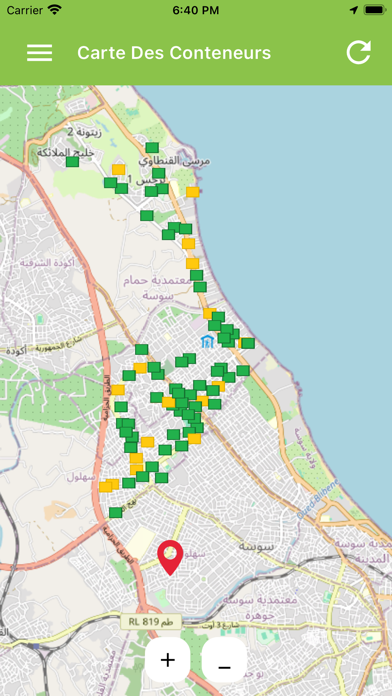Viewport: 392px width, 696px height.
Task: Tap the سوسة city label
Action: 256,546
